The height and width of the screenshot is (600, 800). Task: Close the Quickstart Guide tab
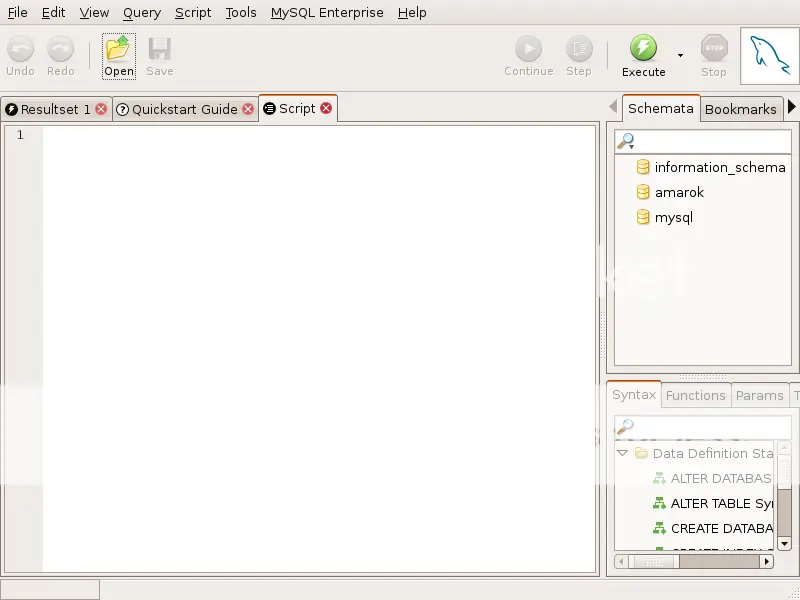pos(248,109)
